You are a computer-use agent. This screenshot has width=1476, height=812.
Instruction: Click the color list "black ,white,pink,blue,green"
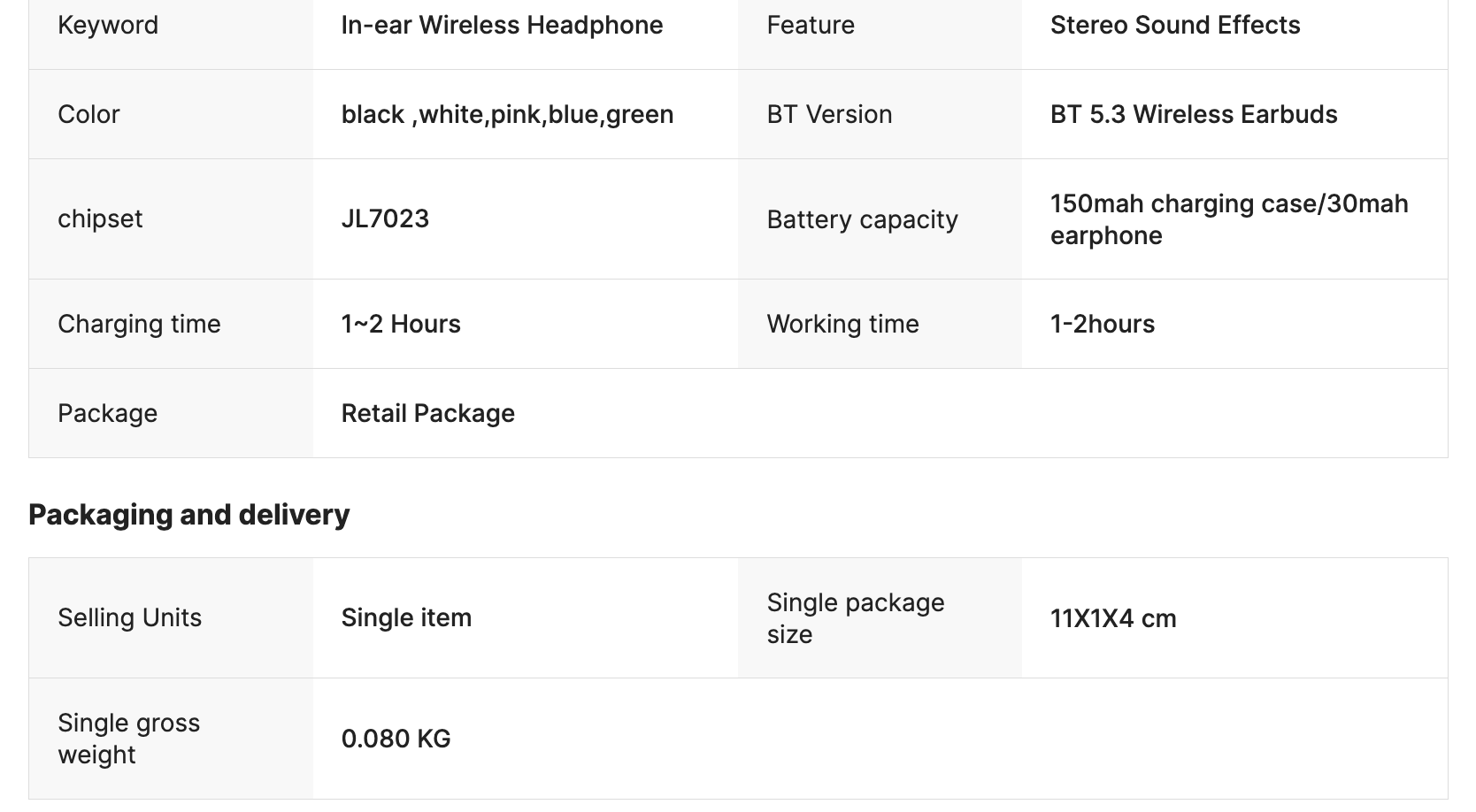tap(507, 114)
